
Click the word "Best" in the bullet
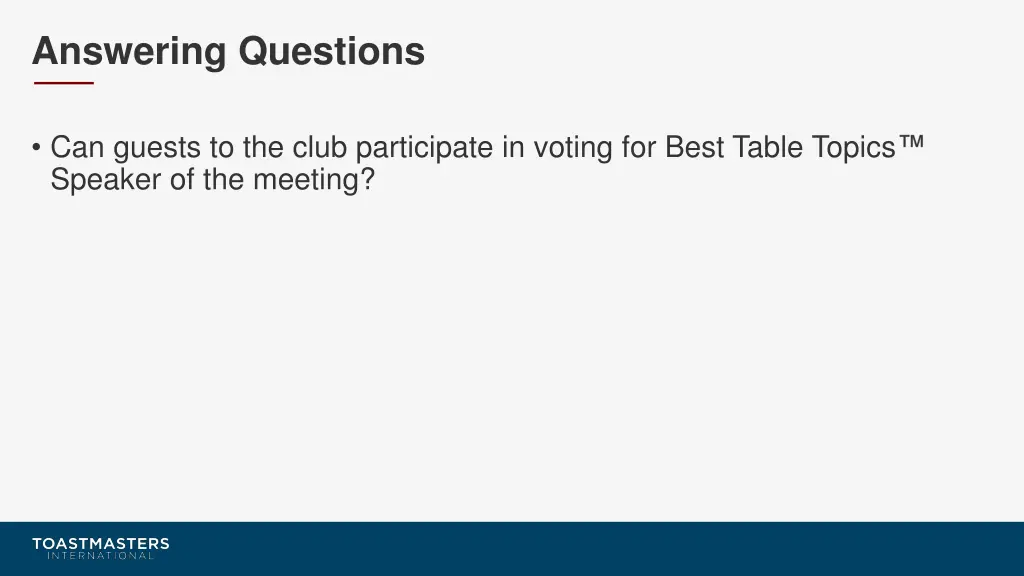pyautogui.click(x=694, y=147)
